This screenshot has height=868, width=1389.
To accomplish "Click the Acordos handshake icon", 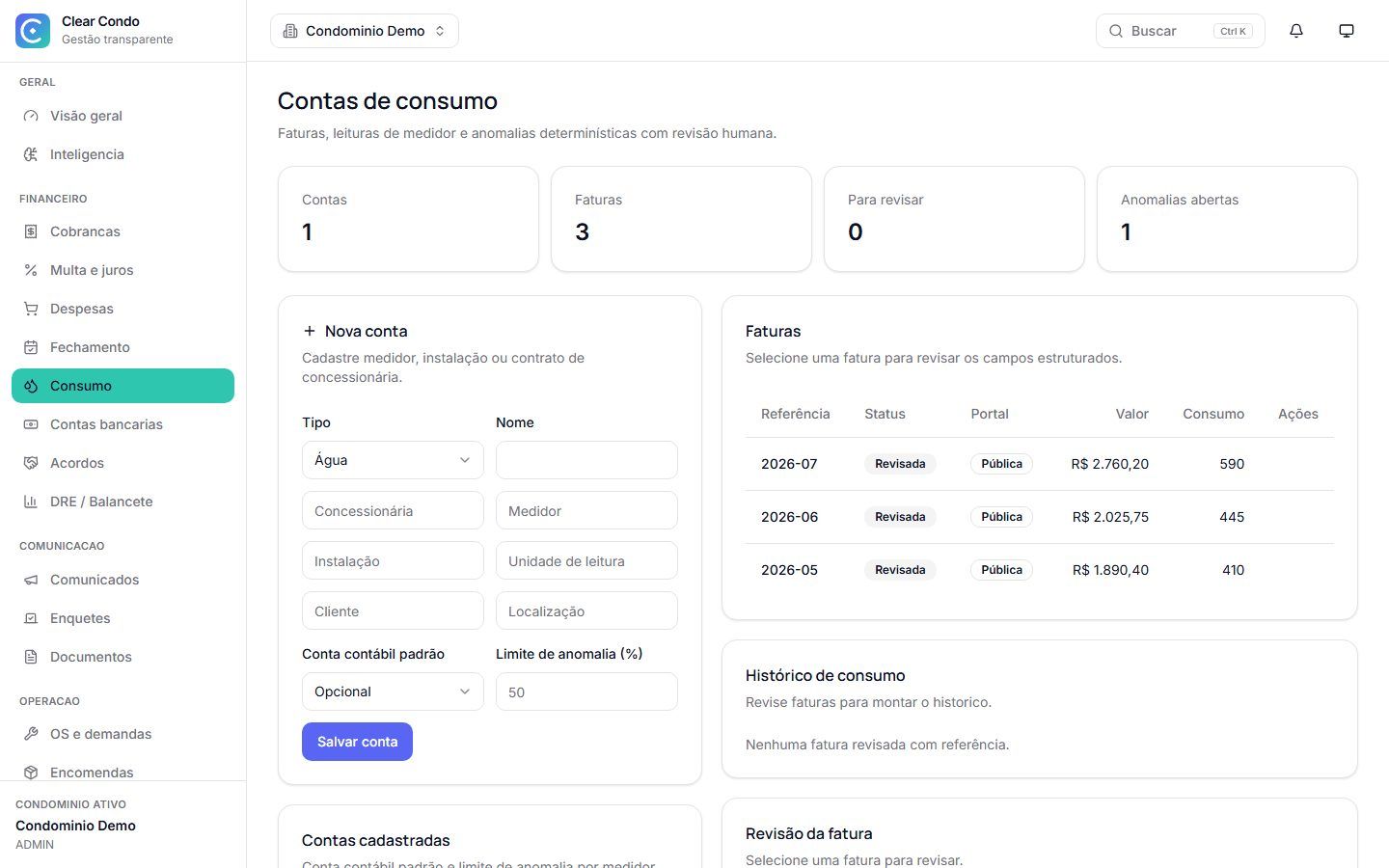I will [31, 463].
